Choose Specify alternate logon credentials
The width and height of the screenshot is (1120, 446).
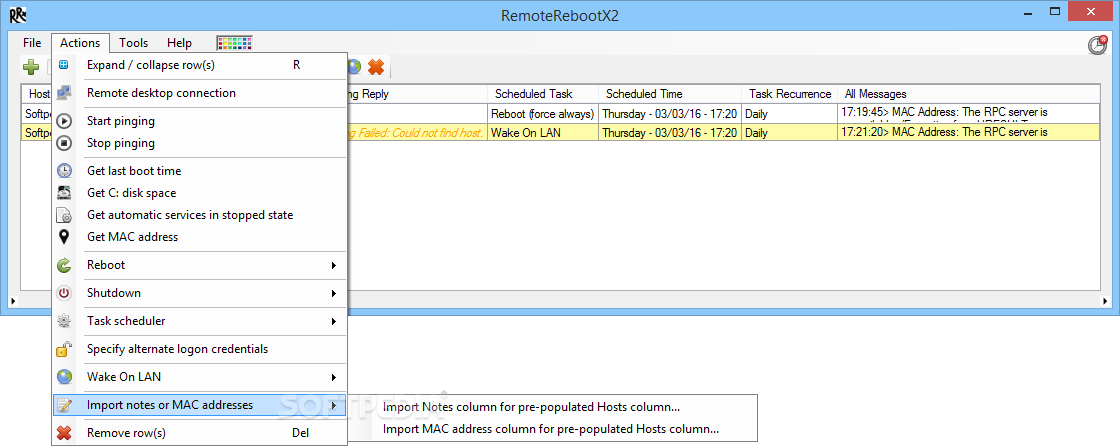[x=200, y=349]
